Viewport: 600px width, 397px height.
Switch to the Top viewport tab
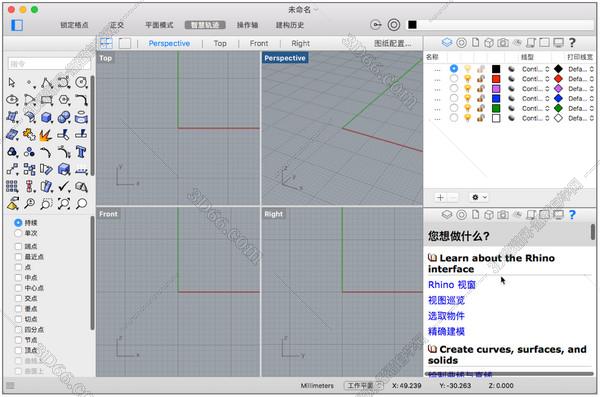220,43
